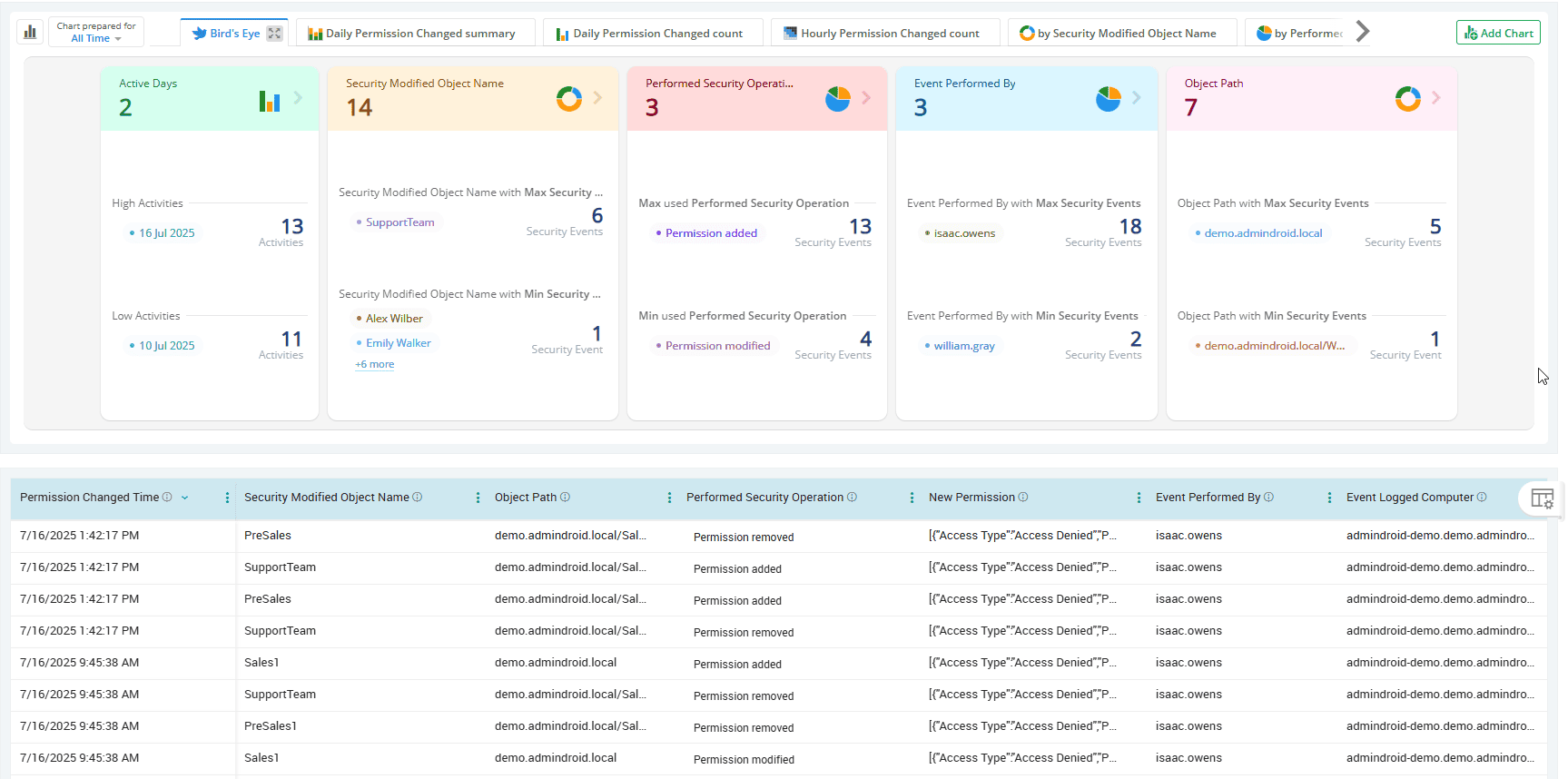This screenshot has width=1568, height=779.
Task: Click the next tabs chevron arrow
Action: [1362, 32]
